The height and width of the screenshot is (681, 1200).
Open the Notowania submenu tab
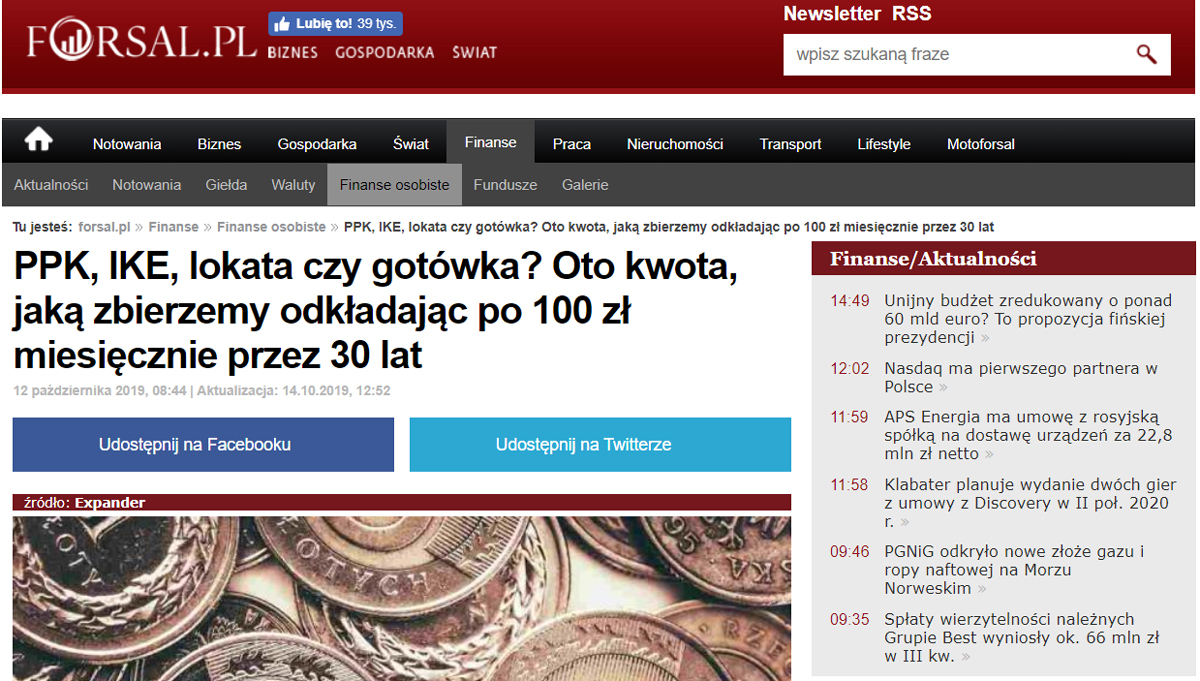[147, 185]
